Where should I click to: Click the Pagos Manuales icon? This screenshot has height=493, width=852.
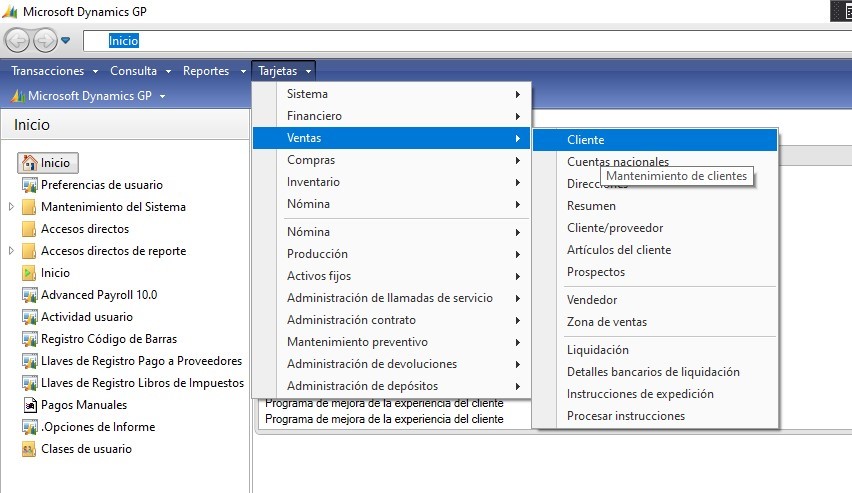(x=29, y=405)
